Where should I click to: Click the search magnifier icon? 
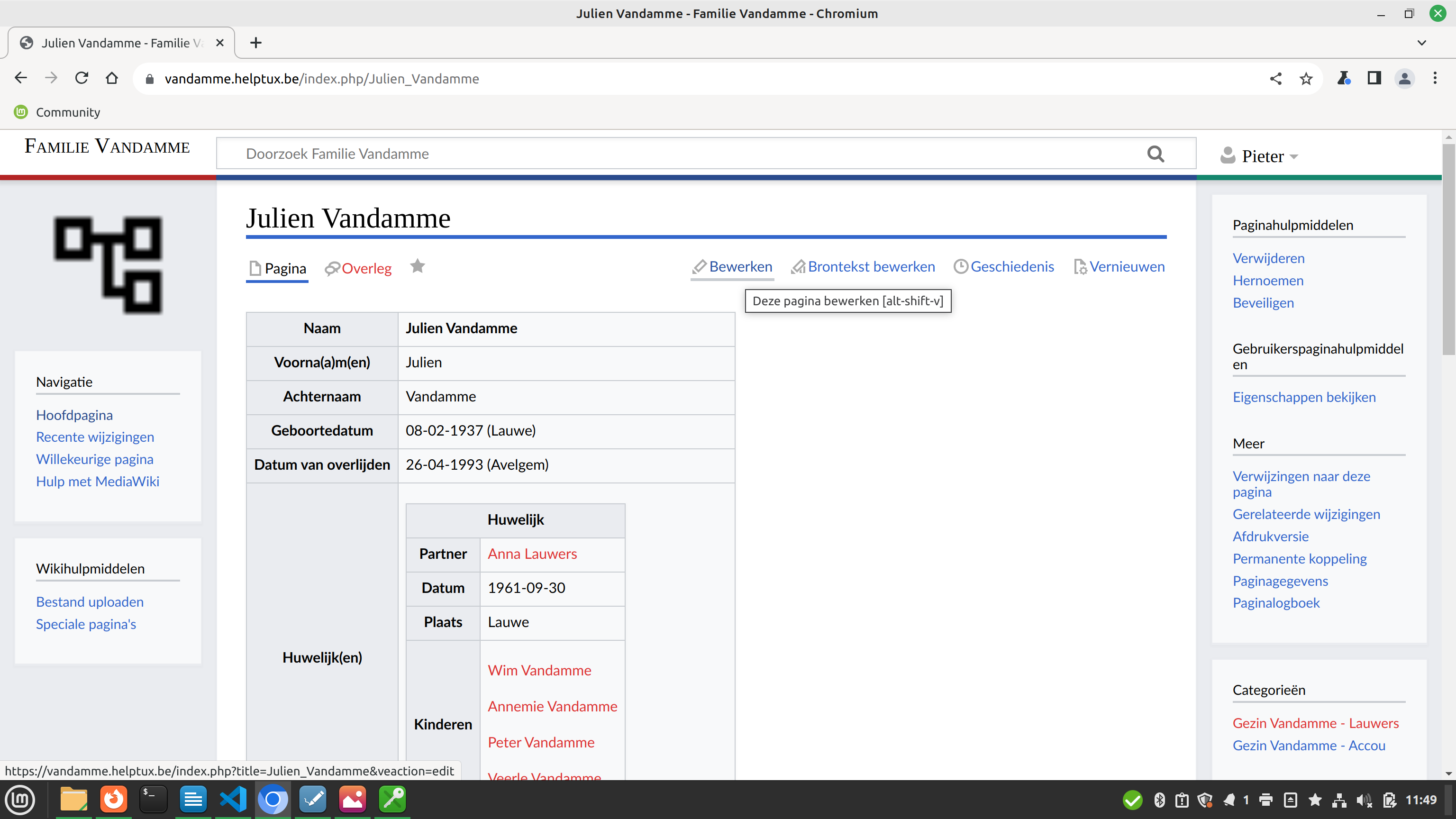pyautogui.click(x=1156, y=154)
